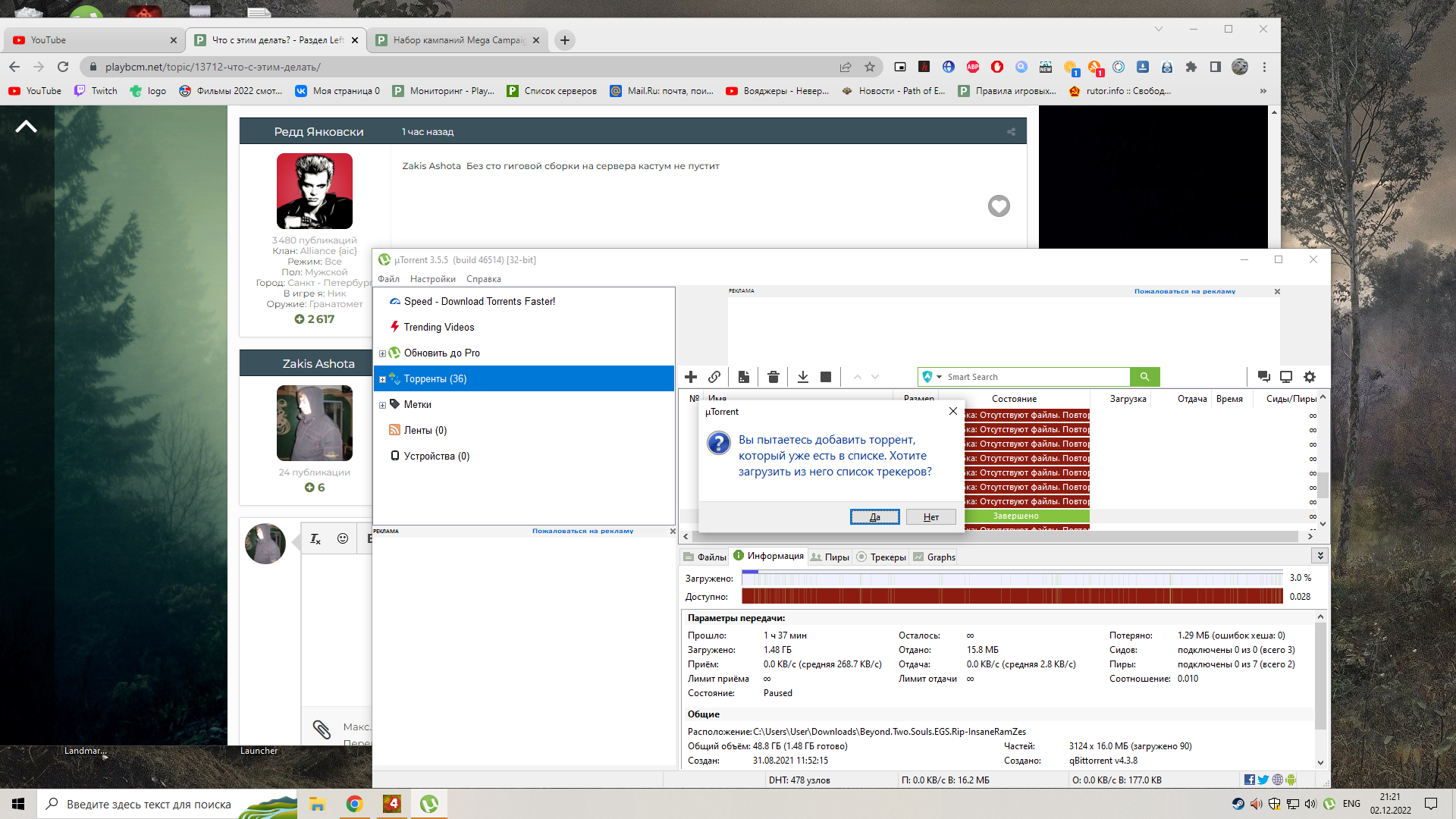
Task: Click the globe icon in uTorrent status bar
Action: tap(1278, 780)
